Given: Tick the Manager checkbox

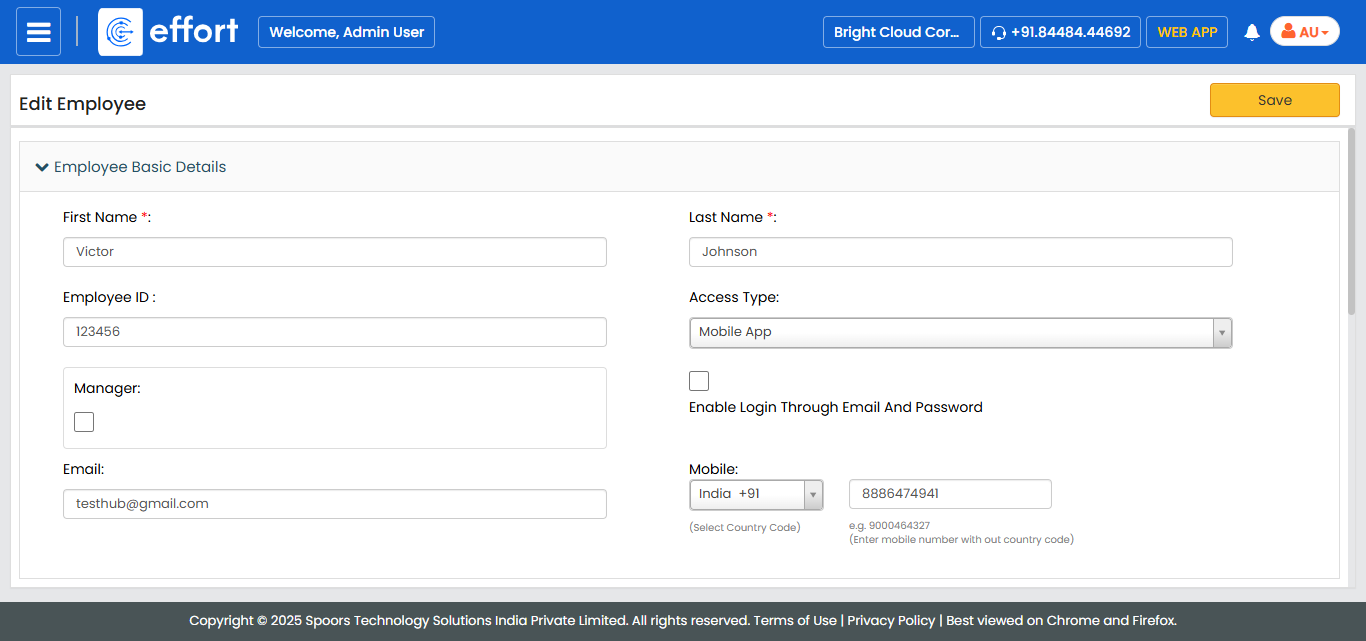Looking at the screenshot, I should pyautogui.click(x=84, y=422).
